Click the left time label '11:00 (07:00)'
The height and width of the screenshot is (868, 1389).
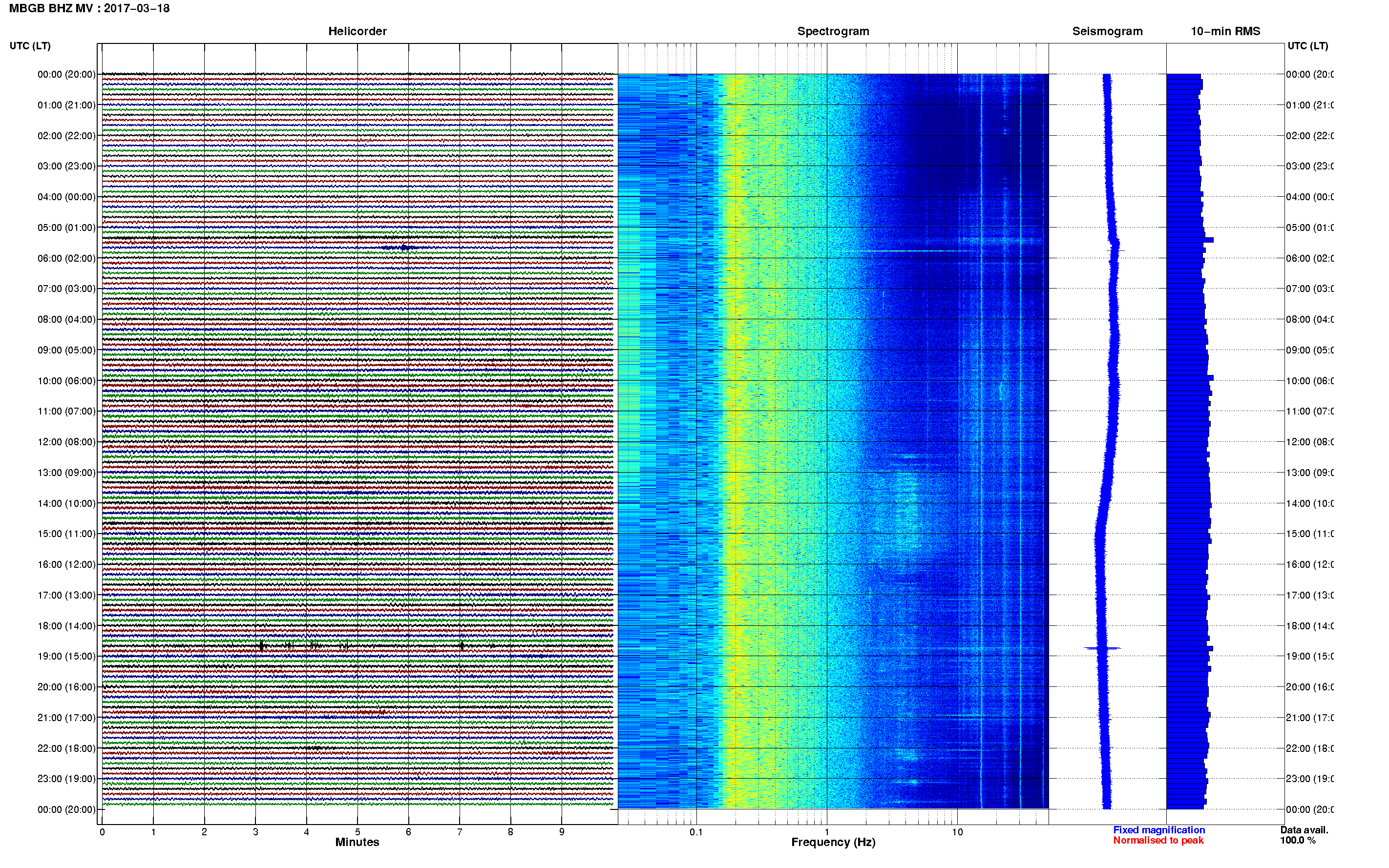[x=66, y=412]
